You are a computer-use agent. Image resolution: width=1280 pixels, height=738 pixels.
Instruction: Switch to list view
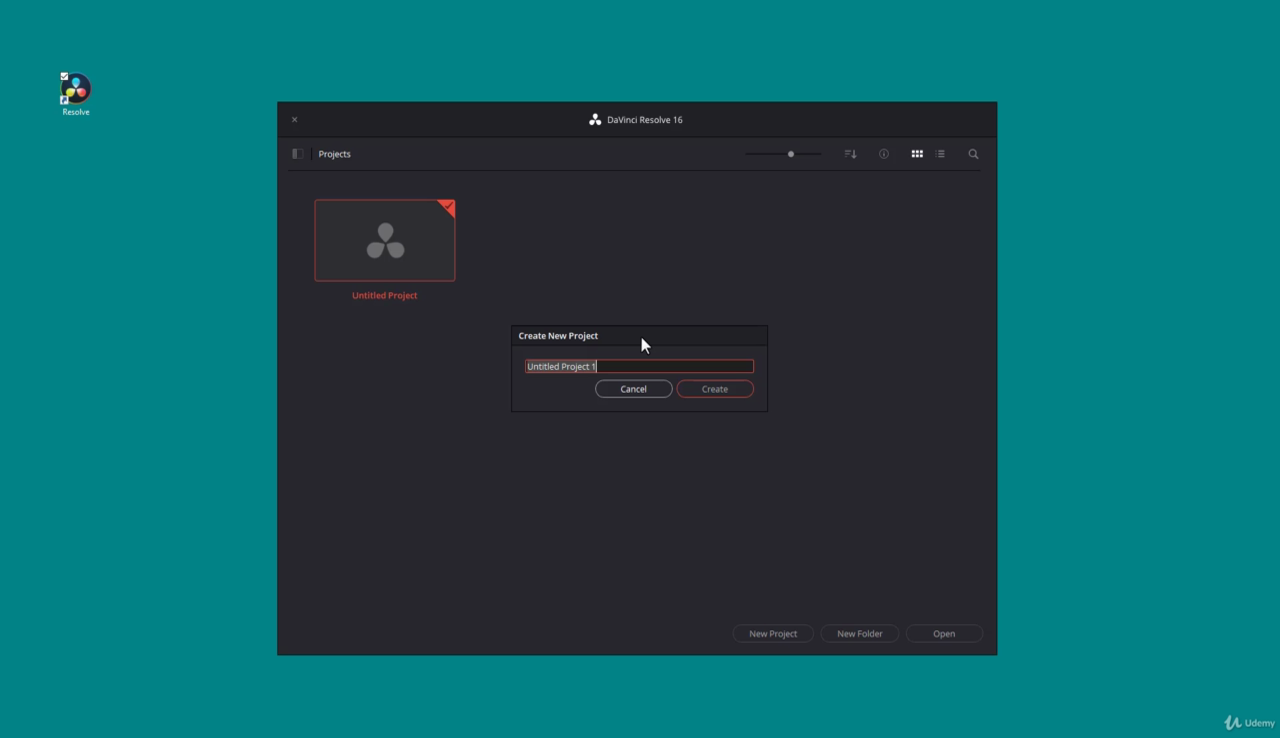[x=940, y=154]
